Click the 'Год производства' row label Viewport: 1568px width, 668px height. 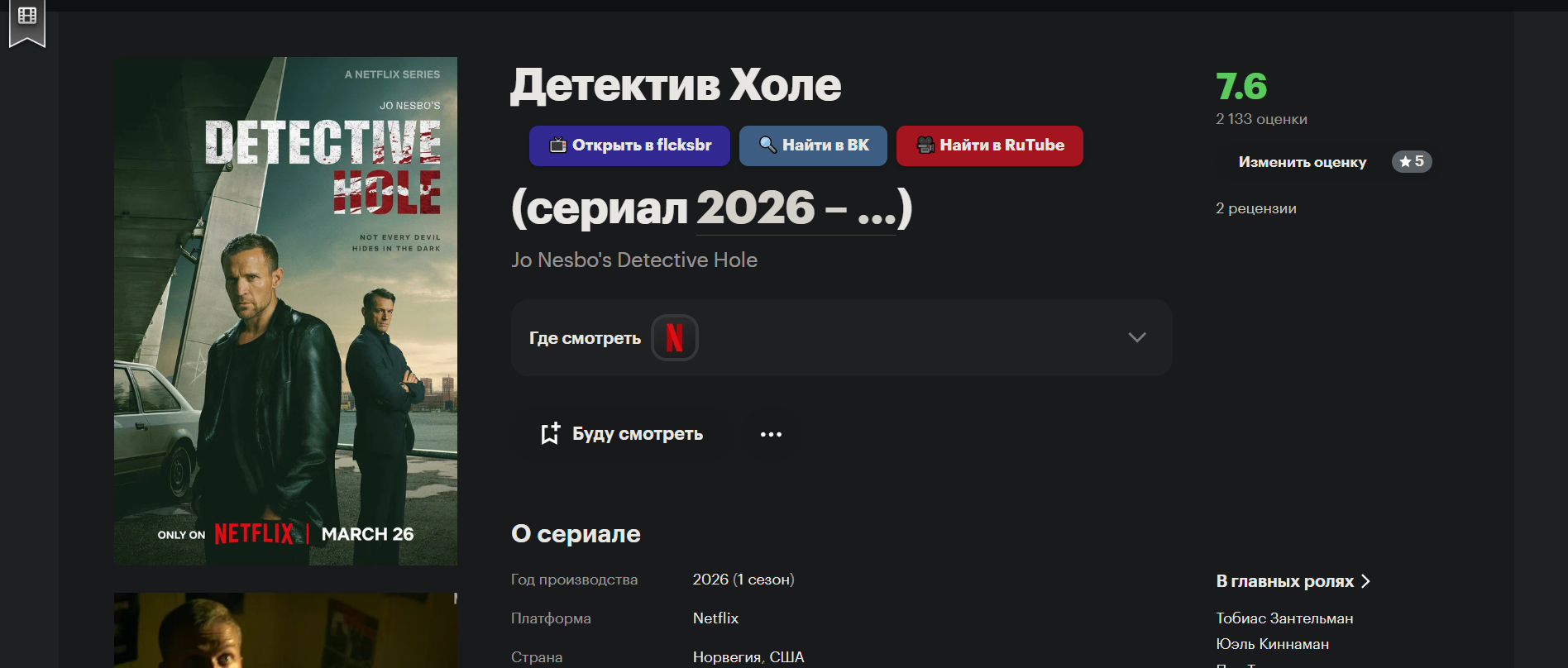pyautogui.click(x=574, y=580)
